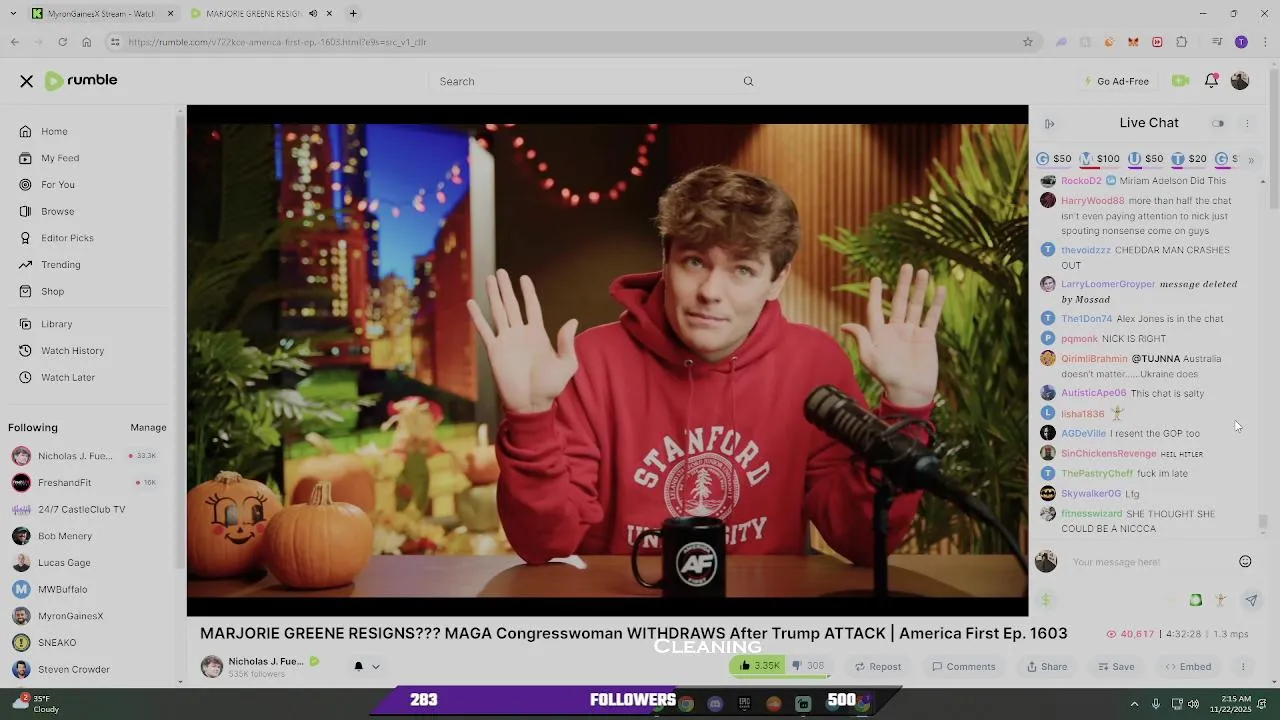Open My Feed in the sidebar
1280x720 pixels.
[x=60, y=158]
